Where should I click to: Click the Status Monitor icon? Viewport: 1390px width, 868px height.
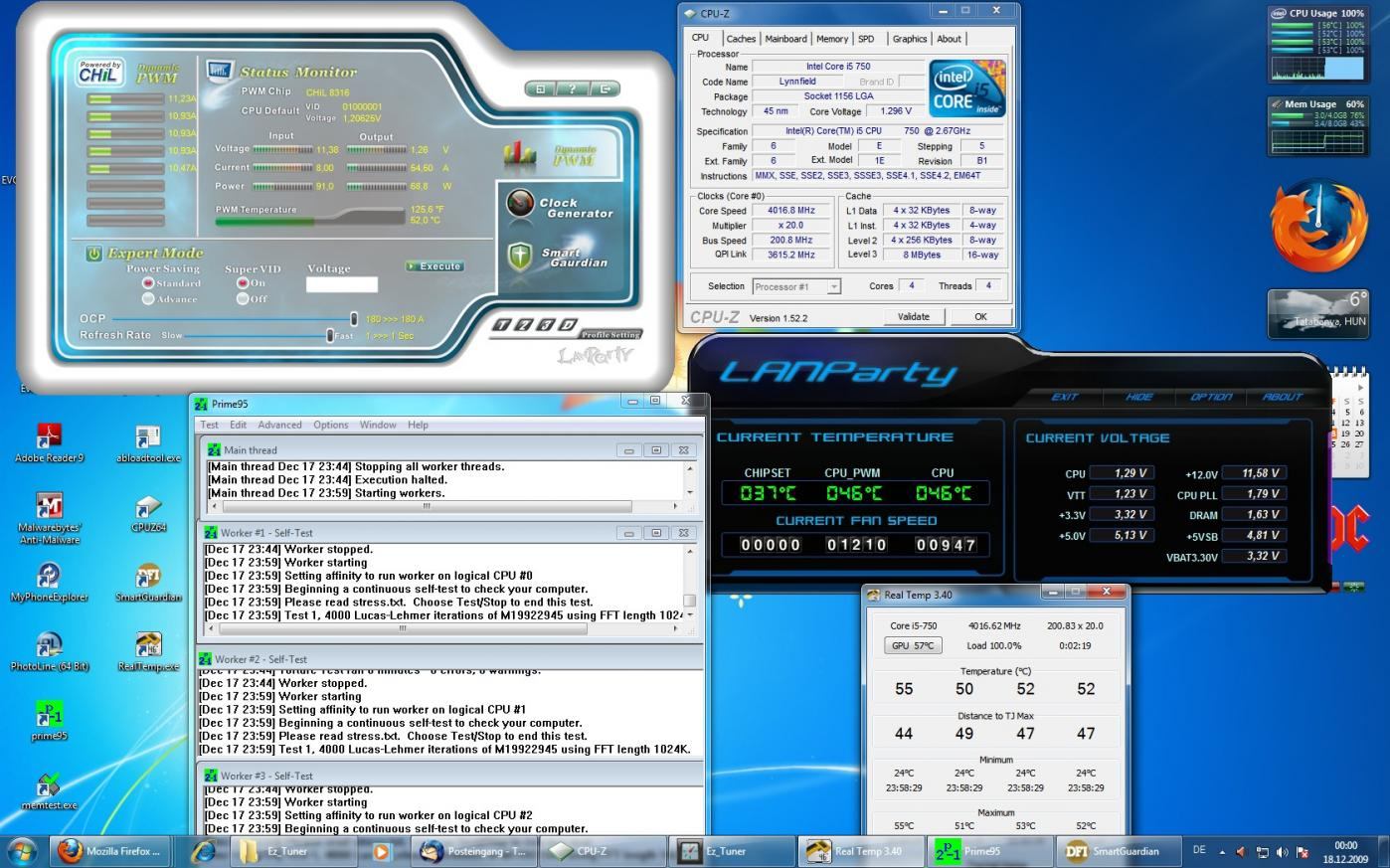point(219,71)
